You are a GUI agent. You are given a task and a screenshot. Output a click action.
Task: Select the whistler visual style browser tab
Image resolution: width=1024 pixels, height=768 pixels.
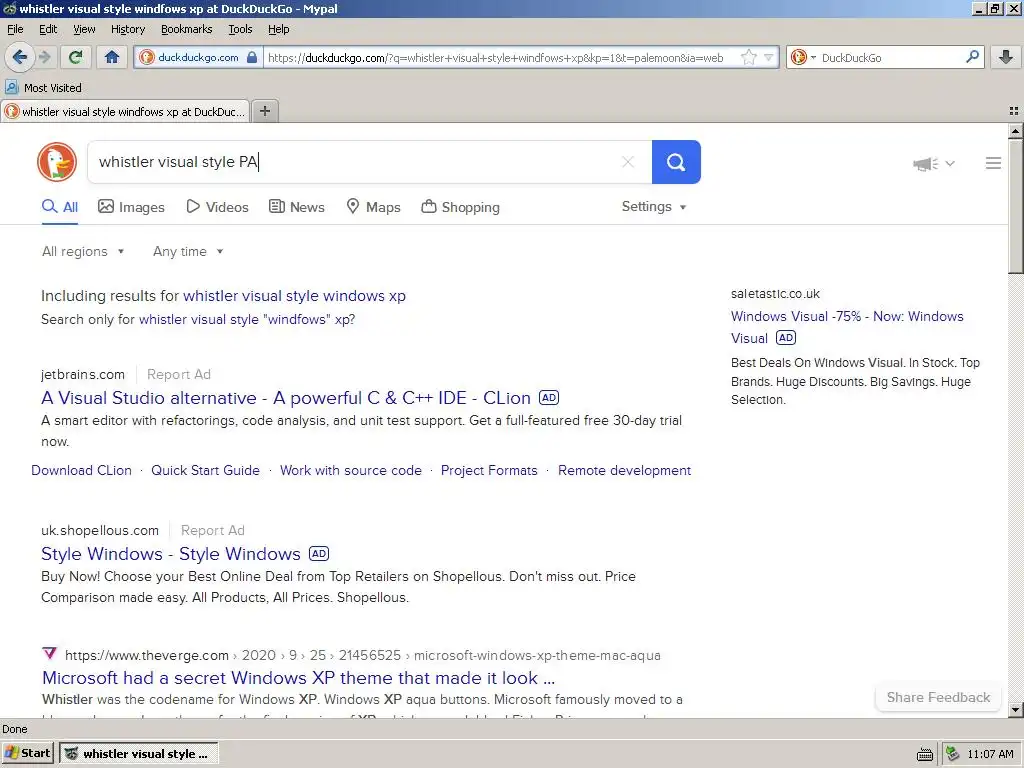(x=125, y=112)
